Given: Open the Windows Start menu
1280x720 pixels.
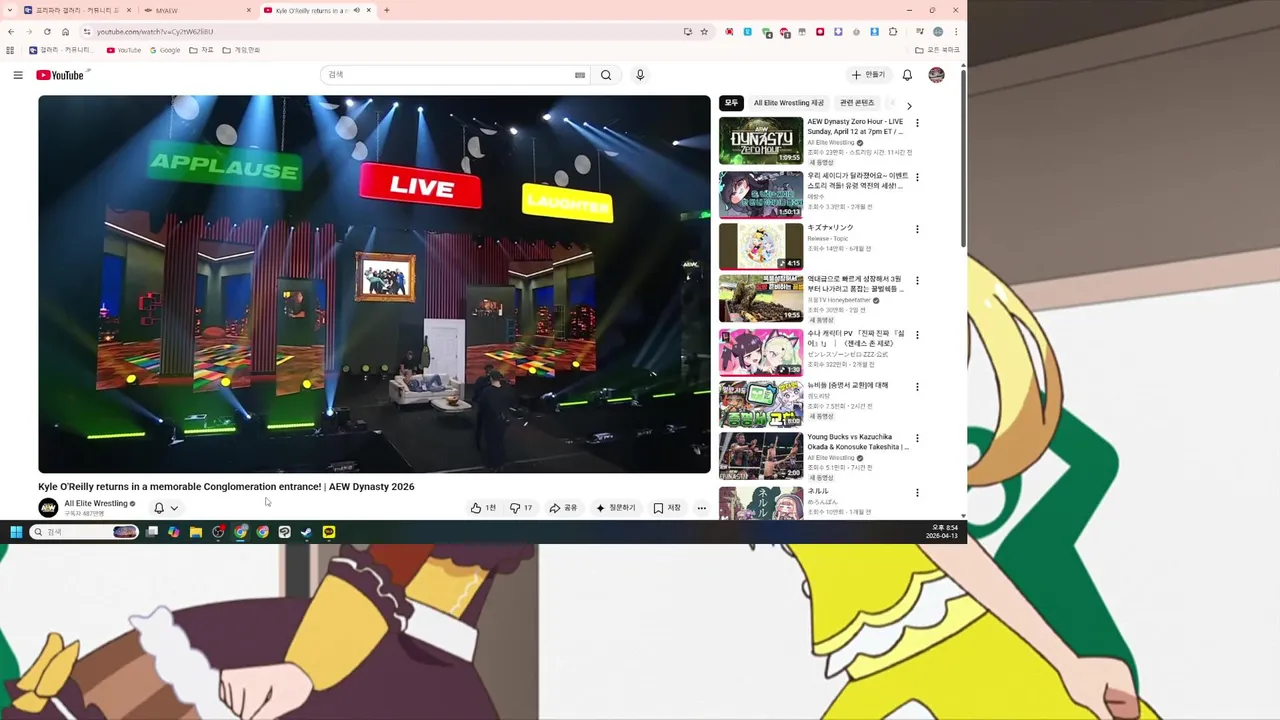Looking at the screenshot, I should (x=16, y=532).
